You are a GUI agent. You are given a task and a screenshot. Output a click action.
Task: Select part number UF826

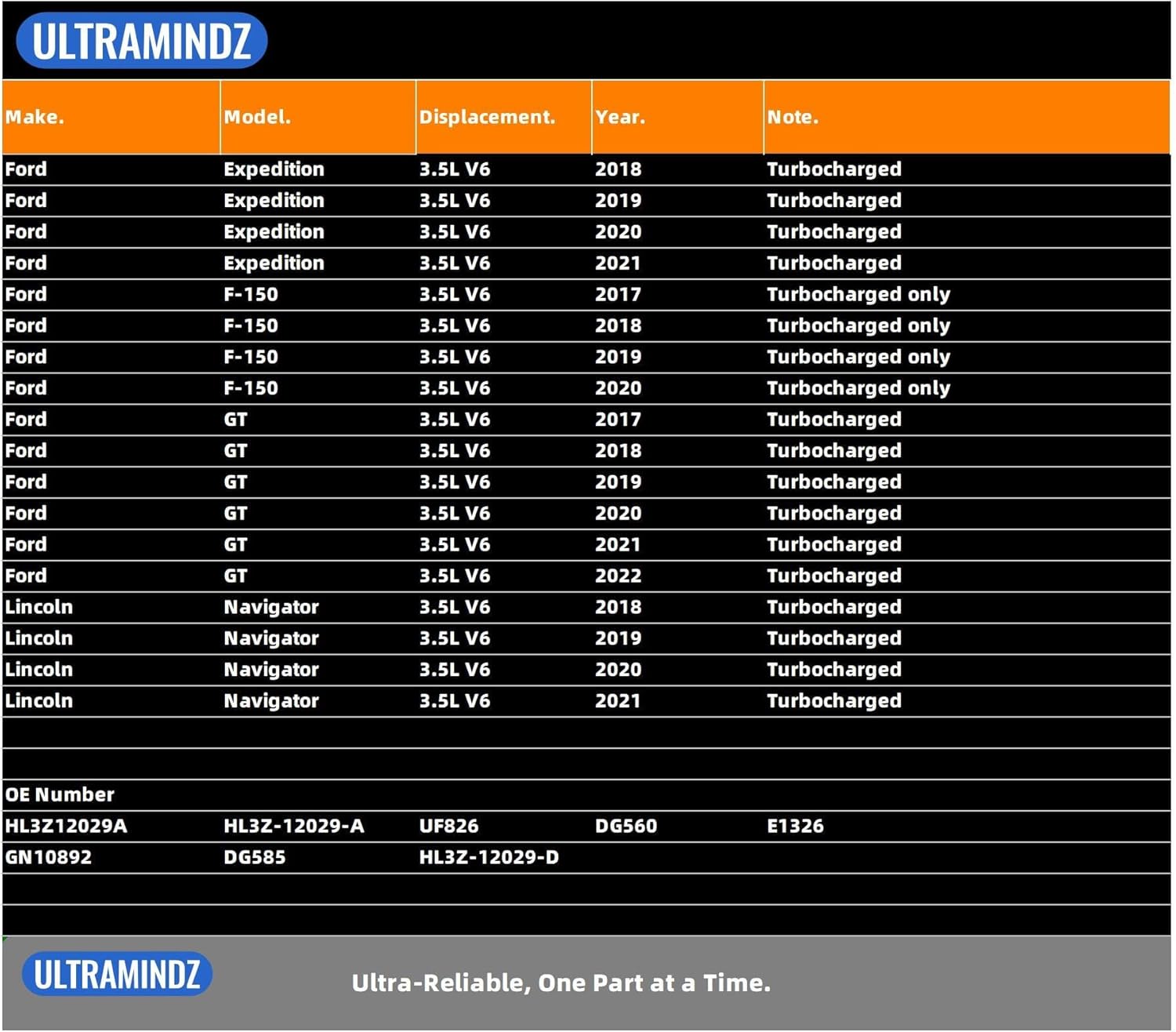[448, 827]
